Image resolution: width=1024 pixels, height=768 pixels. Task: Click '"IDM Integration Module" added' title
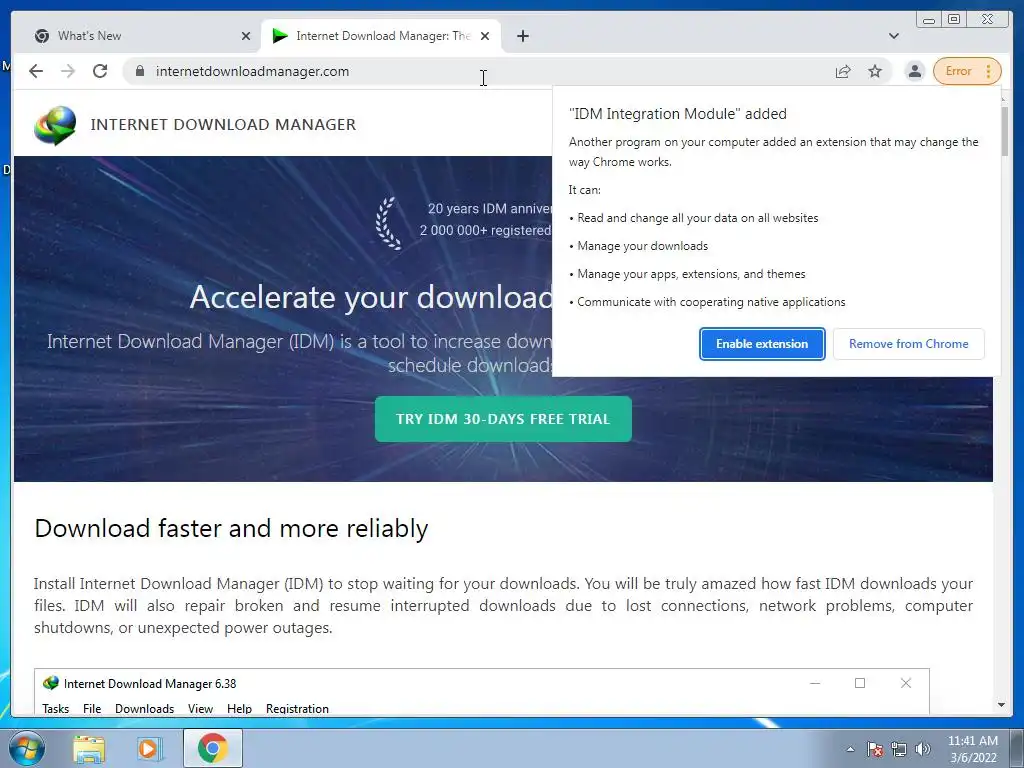click(678, 114)
